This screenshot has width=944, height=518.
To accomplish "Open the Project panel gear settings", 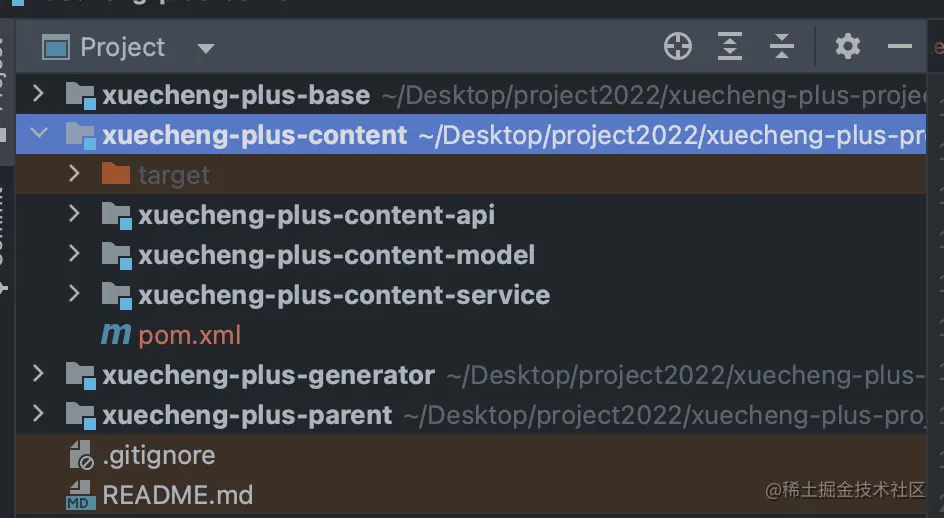I will click(x=848, y=46).
